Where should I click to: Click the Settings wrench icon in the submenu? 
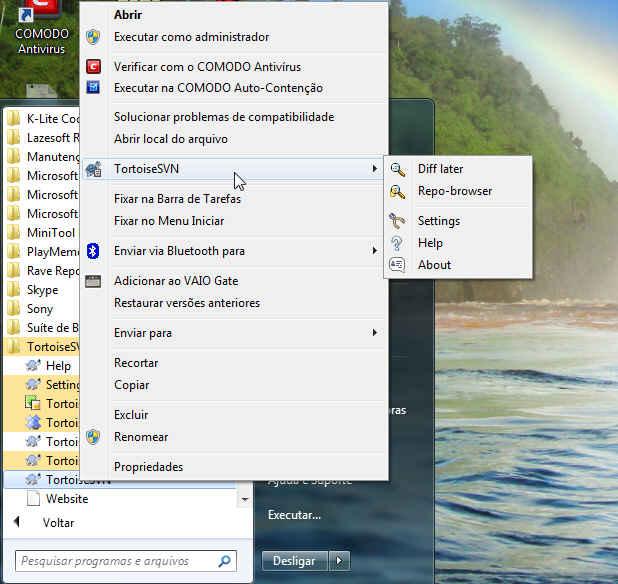point(397,221)
